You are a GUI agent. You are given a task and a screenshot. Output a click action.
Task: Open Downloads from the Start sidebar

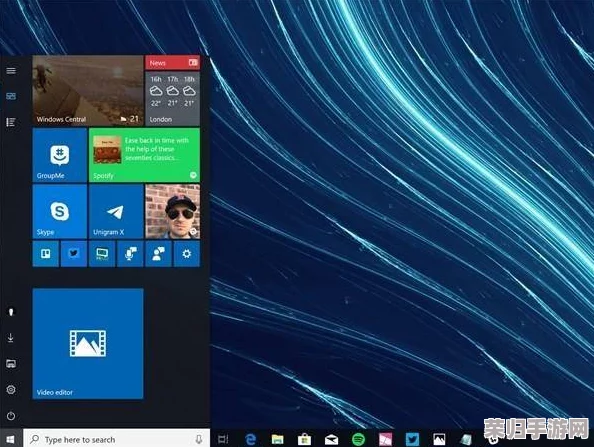[x=11, y=338]
